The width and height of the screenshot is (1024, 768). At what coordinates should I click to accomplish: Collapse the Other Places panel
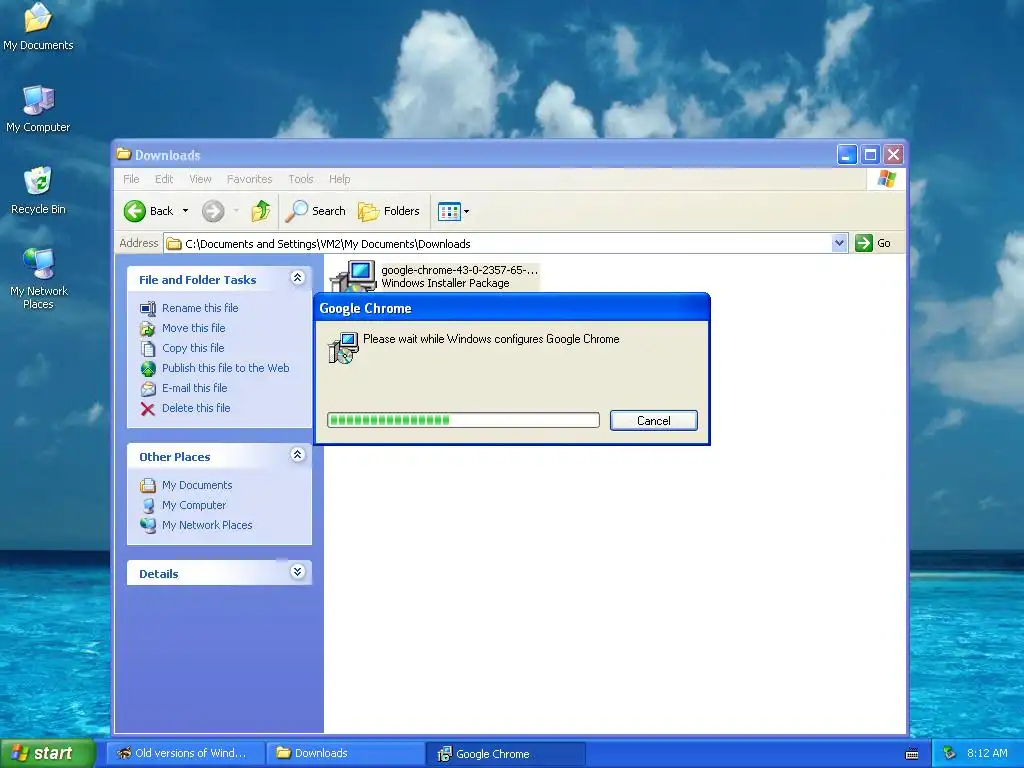tap(297, 455)
